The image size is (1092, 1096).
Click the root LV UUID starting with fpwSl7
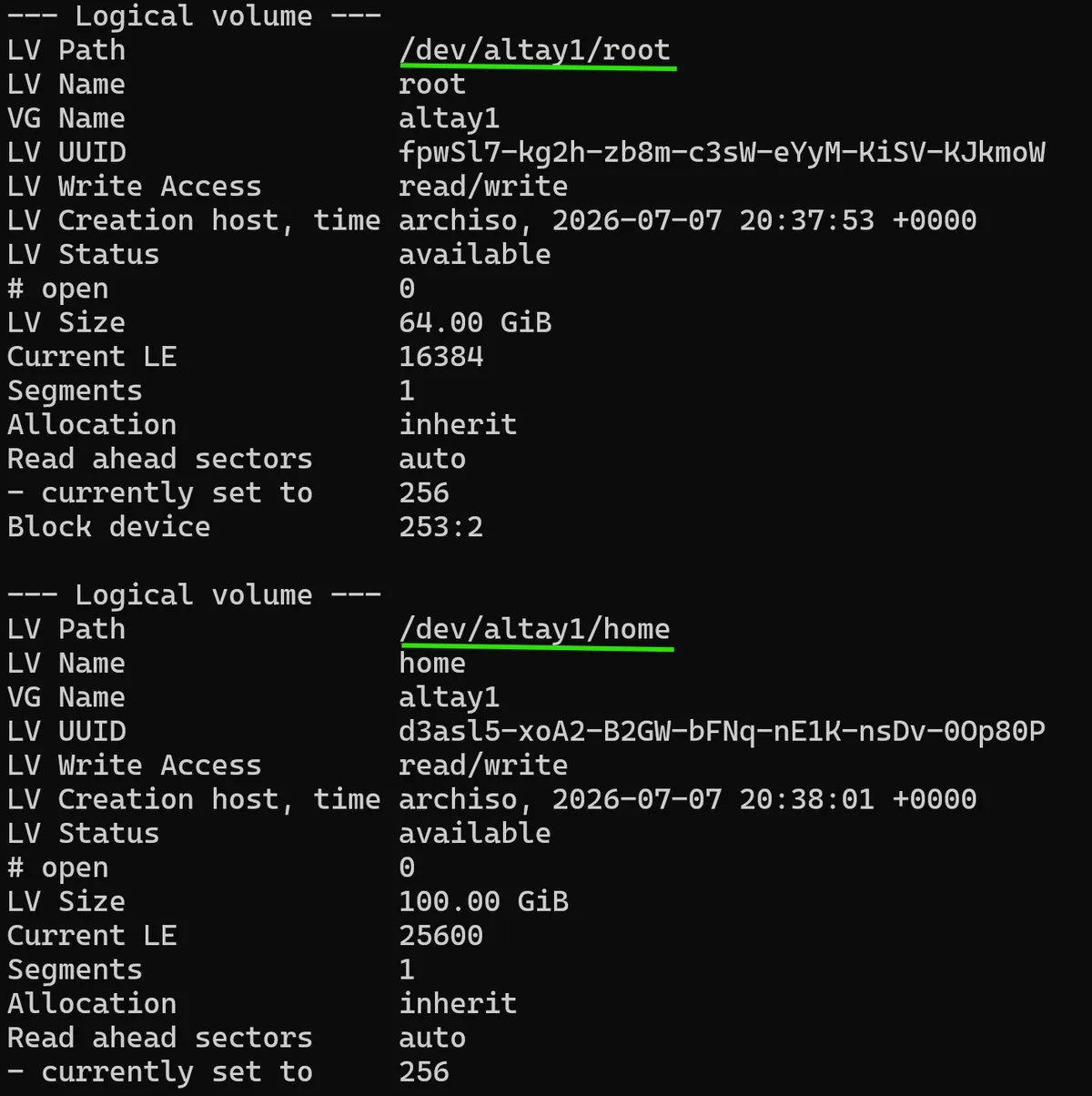[723, 152]
